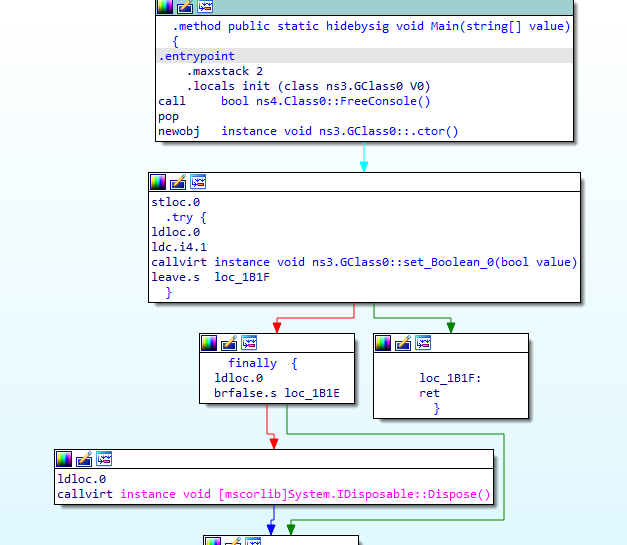The image size is (627, 545).
Task: Click the pencil edit icon on the stloc.0 try node
Action: click(x=178, y=182)
